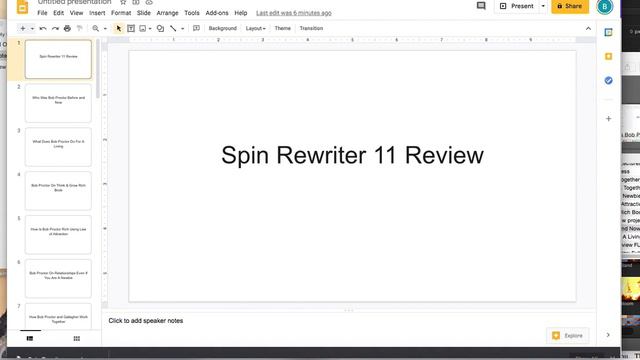The width and height of the screenshot is (640, 360).
Task: Start presentation with Present button
Action: pos(517,6)
